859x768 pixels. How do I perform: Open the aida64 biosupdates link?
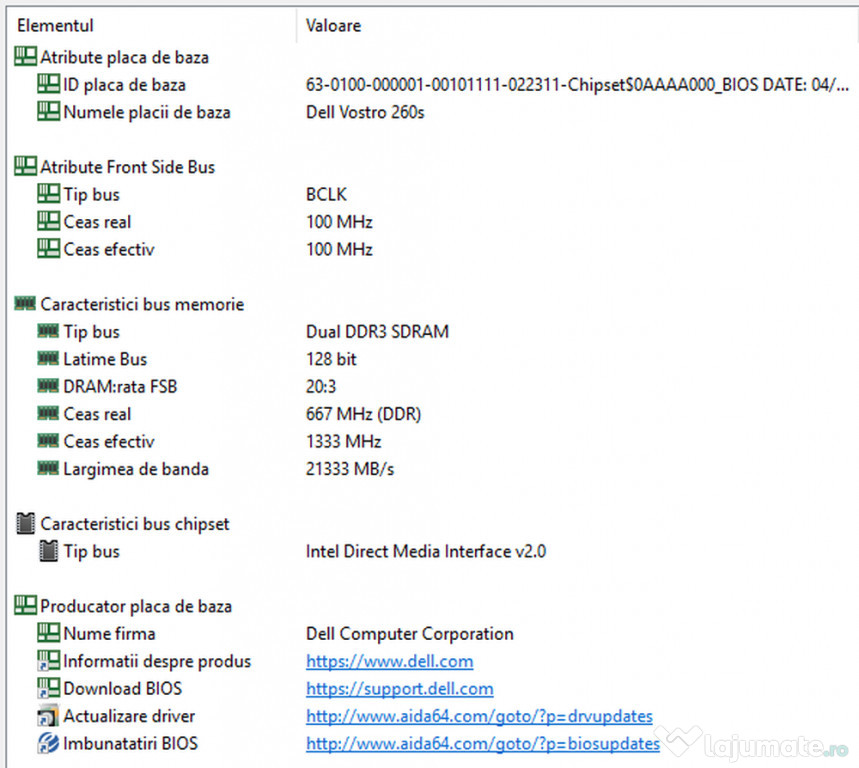tap(483, 743)
